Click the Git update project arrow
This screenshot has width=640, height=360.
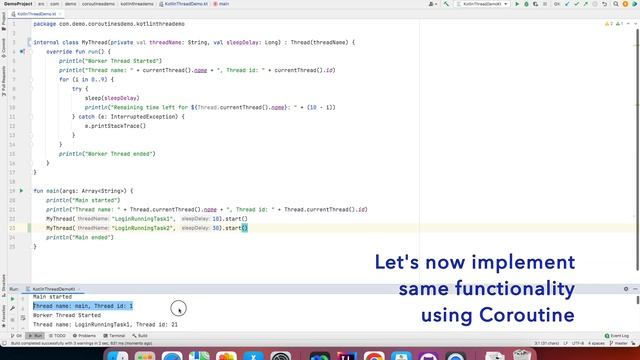567,4
